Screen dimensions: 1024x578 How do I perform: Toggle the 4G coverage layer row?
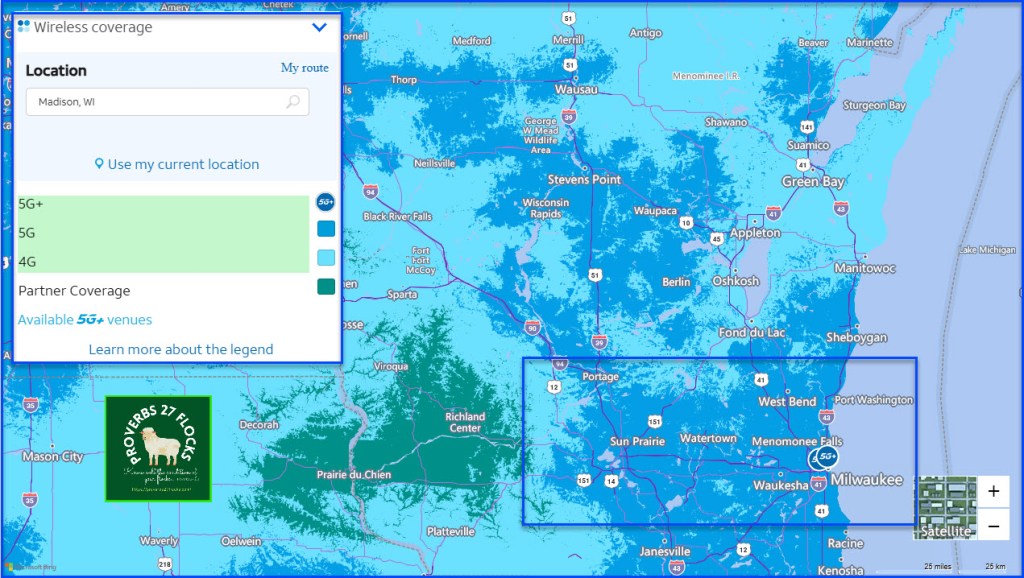163,261
